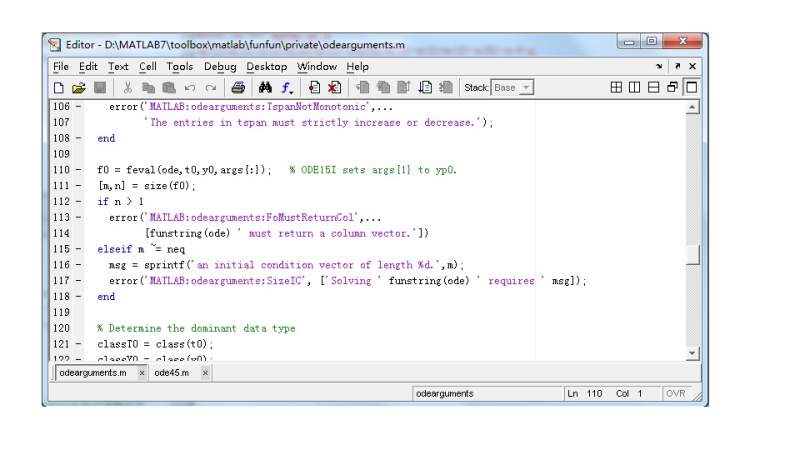The width and height of the screenshot is (800, 450).
Task: Click the debug Step Out icon
Action: click(404, 88)
